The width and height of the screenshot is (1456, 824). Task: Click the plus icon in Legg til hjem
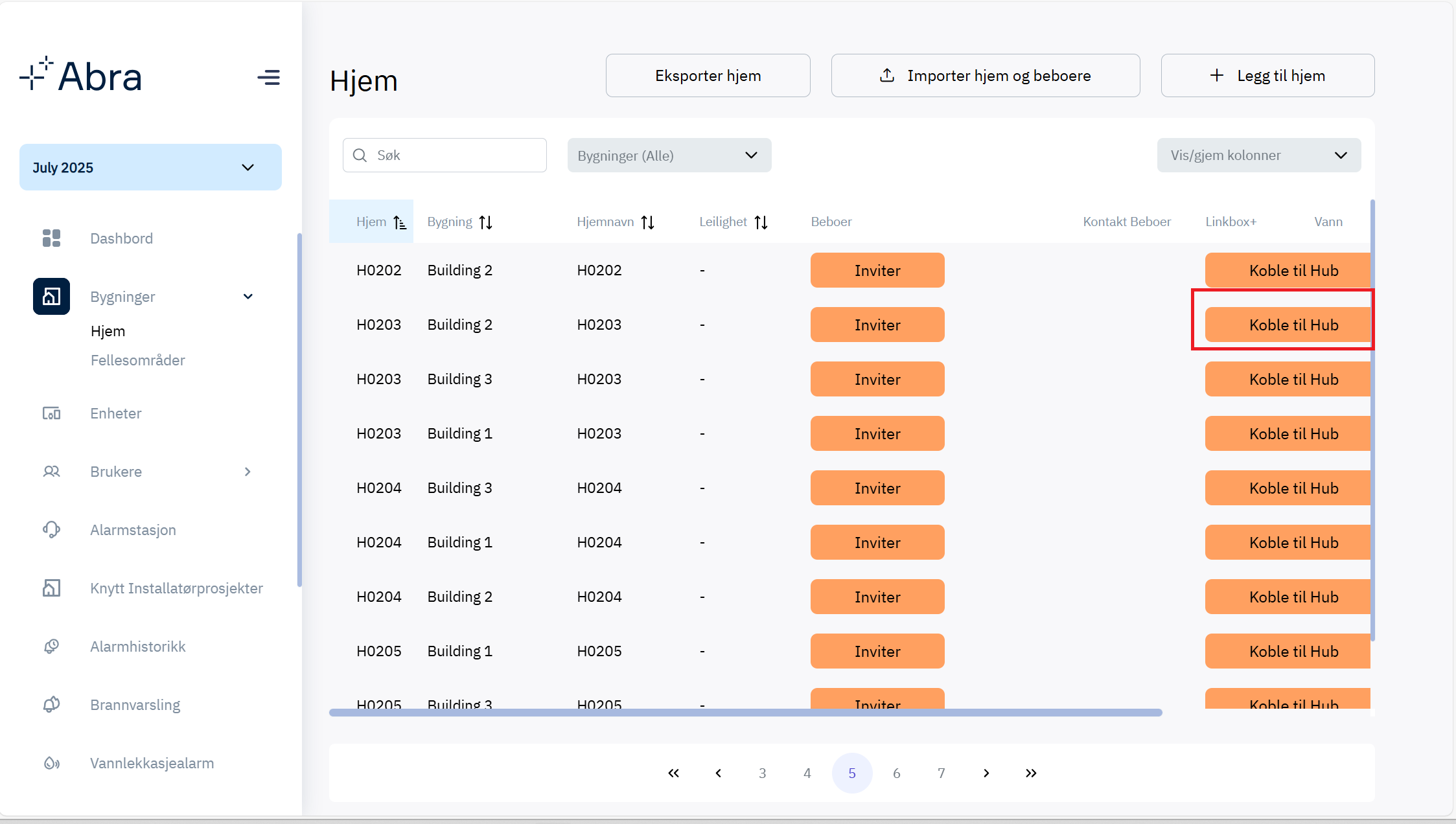click(1217, 76)
